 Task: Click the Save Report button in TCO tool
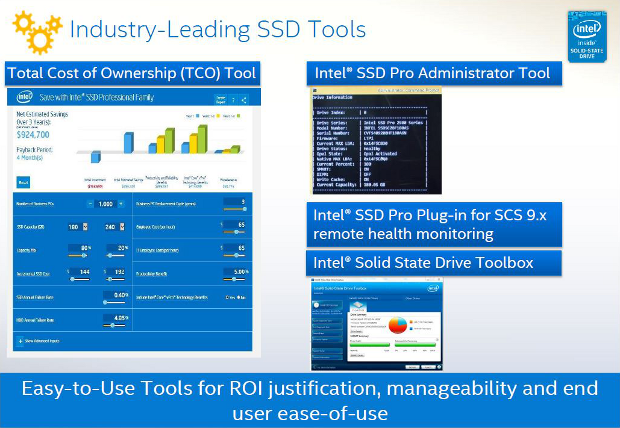tap(221, 99)
